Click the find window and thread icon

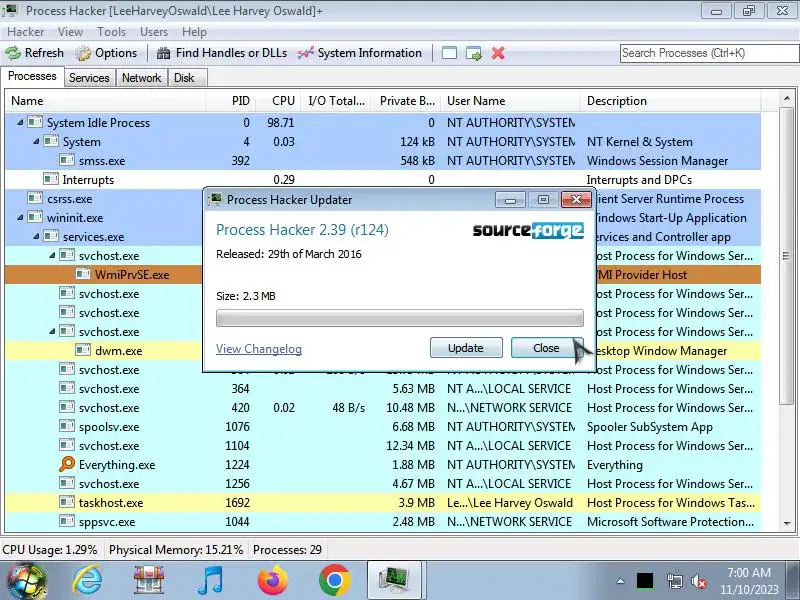click(x=473, y=53)
